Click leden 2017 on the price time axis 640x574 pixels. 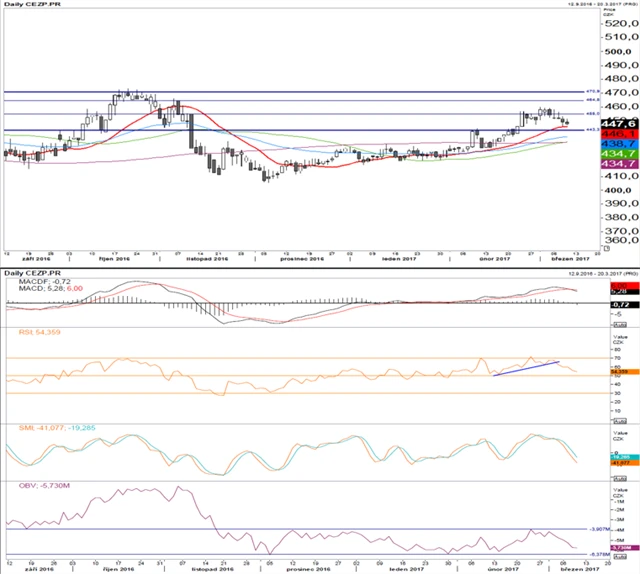[397, 258]
